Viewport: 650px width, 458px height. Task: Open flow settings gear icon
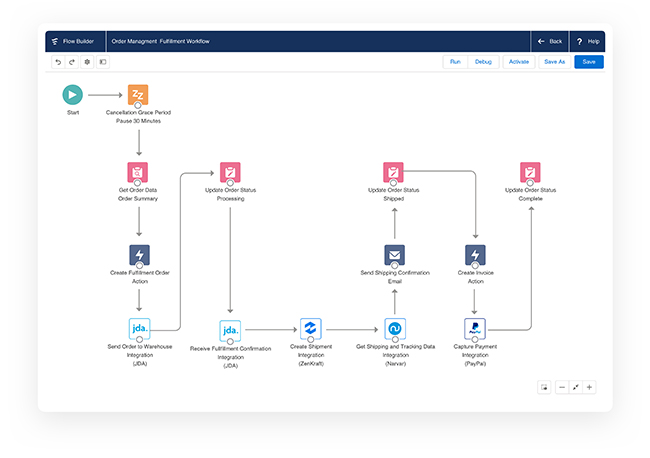tap(87, 62)
